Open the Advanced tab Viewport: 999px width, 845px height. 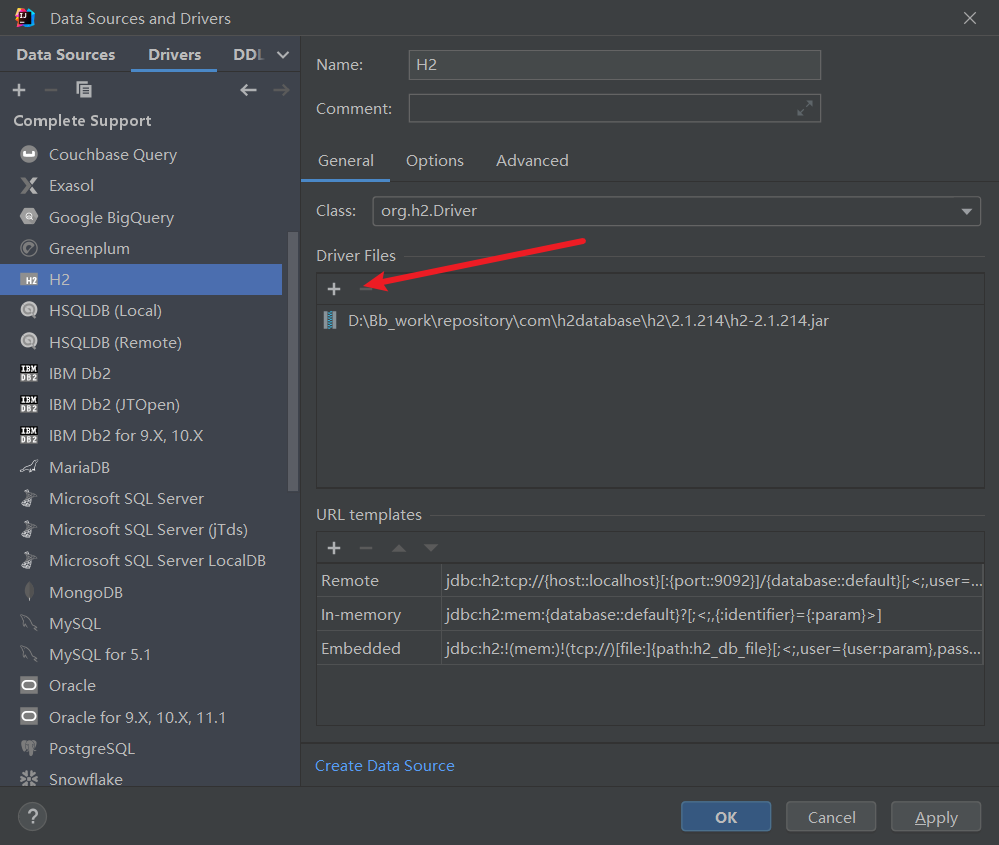pyautogui.click(x=532, y=161)
